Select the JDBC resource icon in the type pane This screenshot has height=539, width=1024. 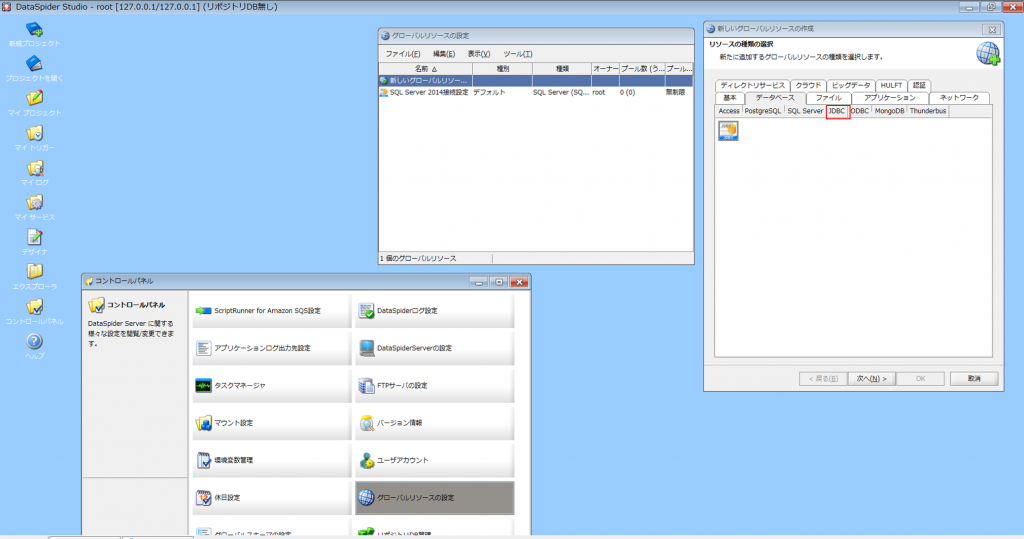click(x=728, y=131)
